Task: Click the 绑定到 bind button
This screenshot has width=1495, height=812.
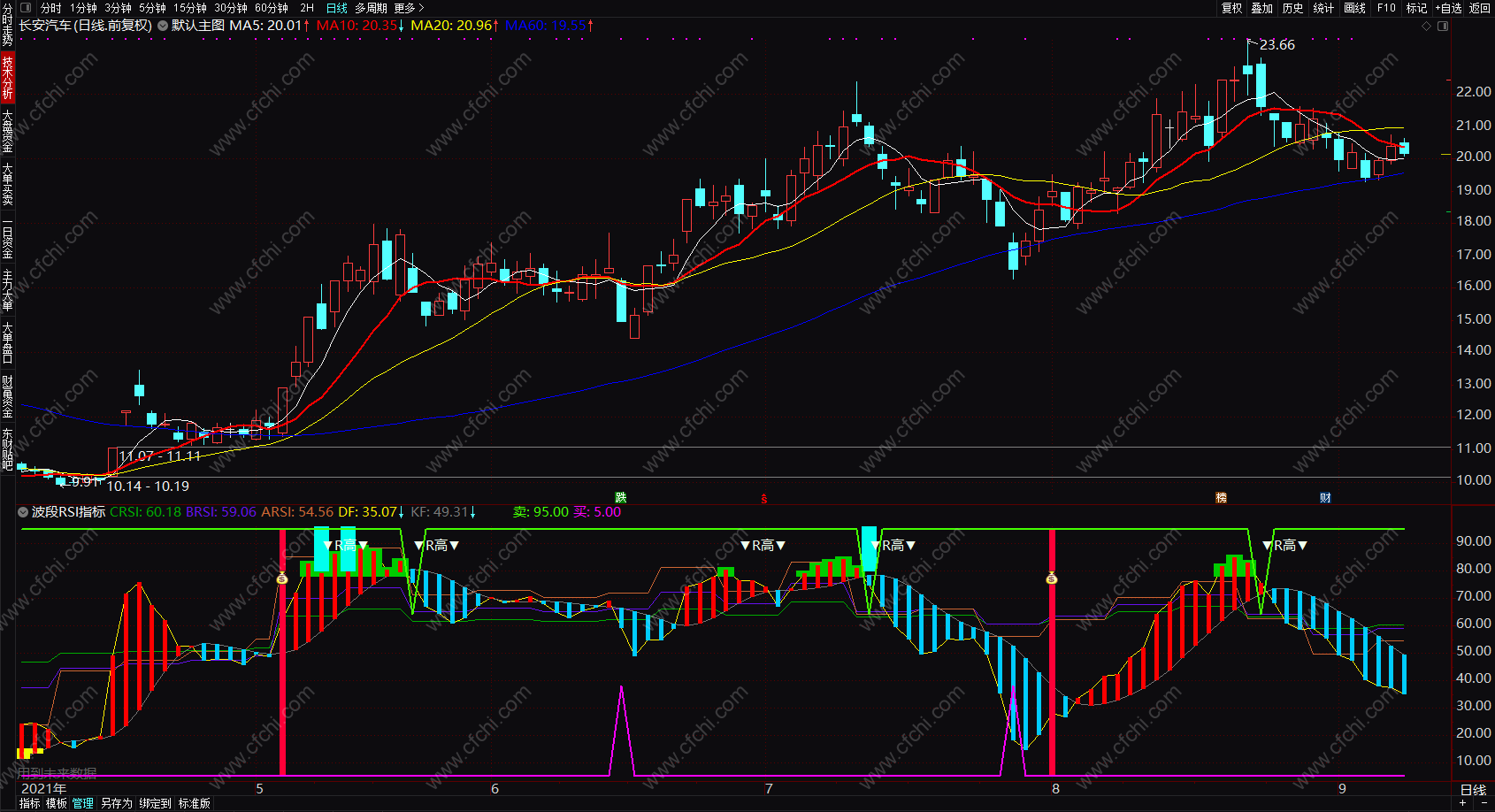Action: tap(155, 803)
